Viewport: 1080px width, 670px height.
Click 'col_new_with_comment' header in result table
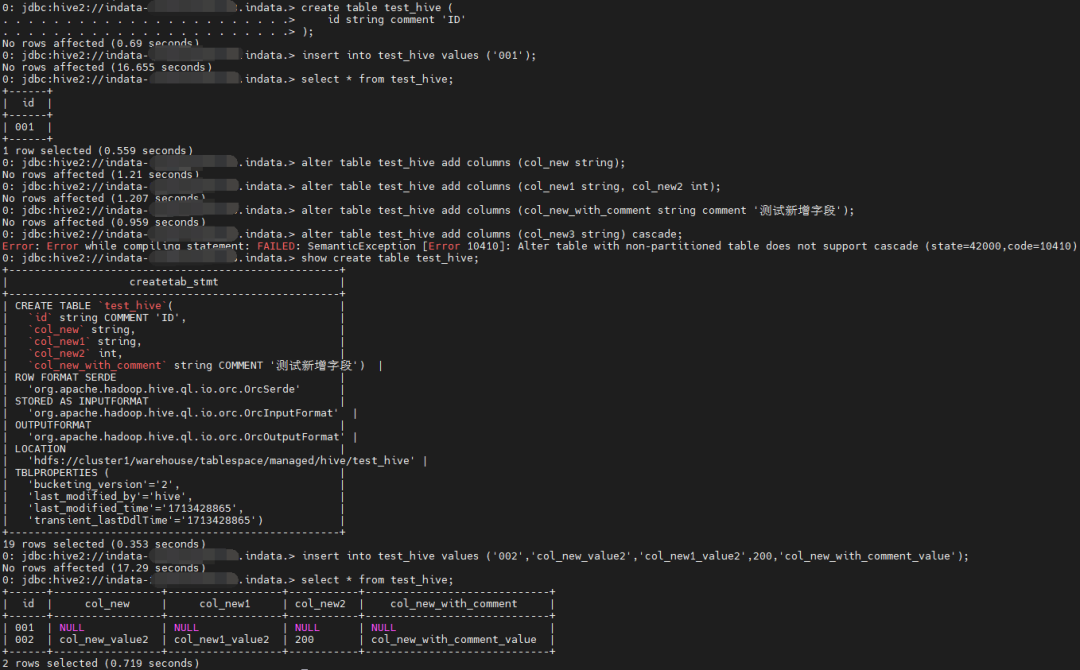(x=453, y=604)
